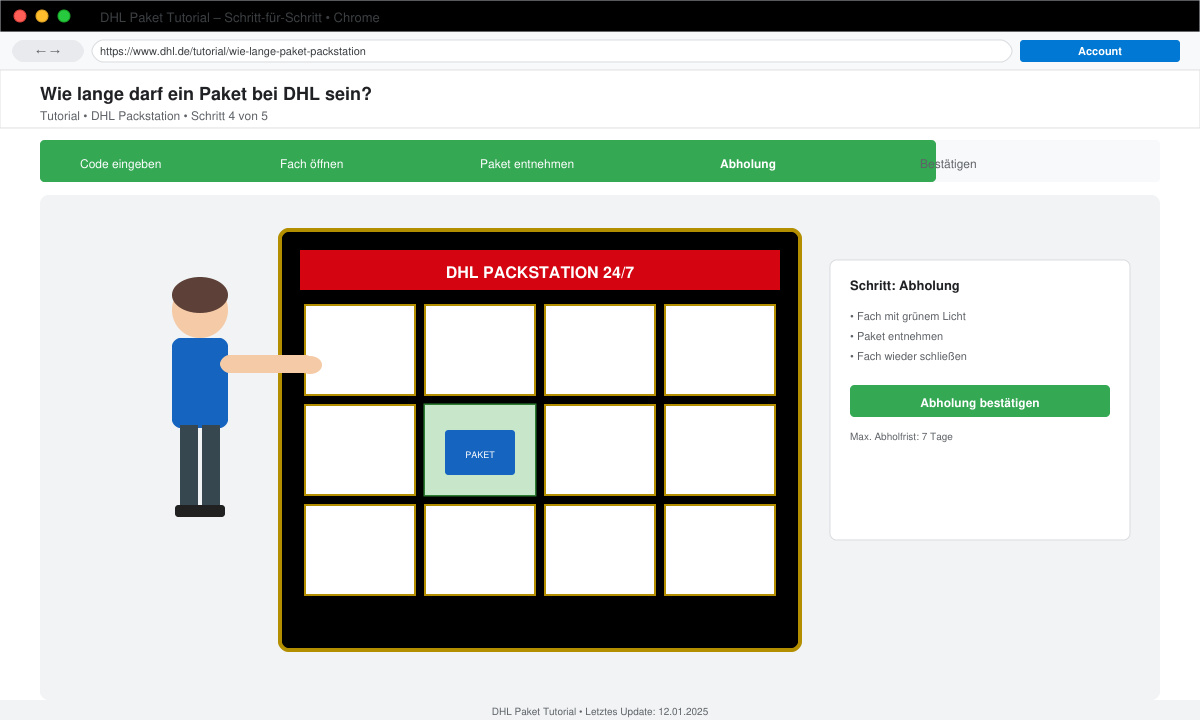Click the person figure's head
The height and width of the screenshot is (720, 1200).
pos(200,307)
